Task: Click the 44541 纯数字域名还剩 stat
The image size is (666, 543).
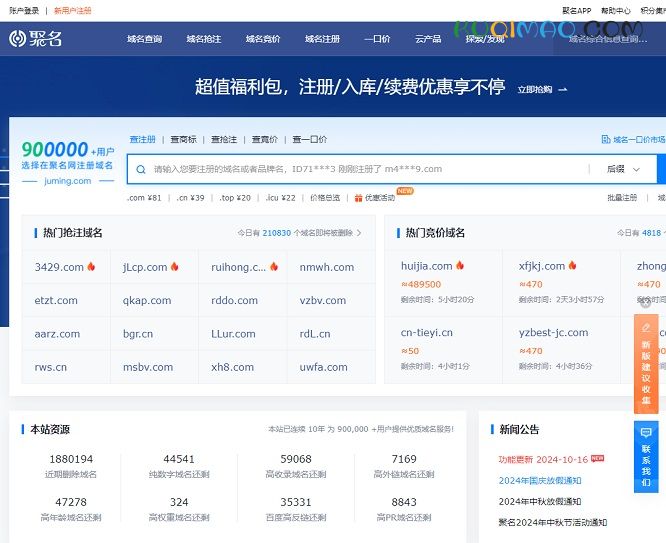Action: click(x=179, y=466)
